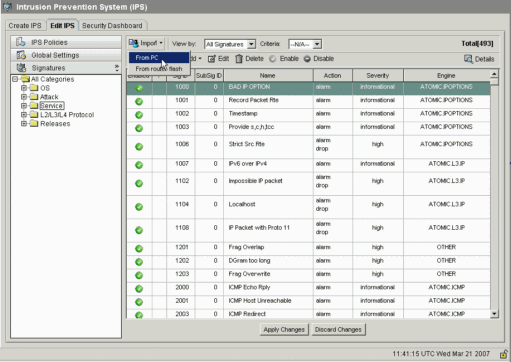Screen dimensions: 511x362
Task: Choose From router flash import option
Action: click(159, 69)
